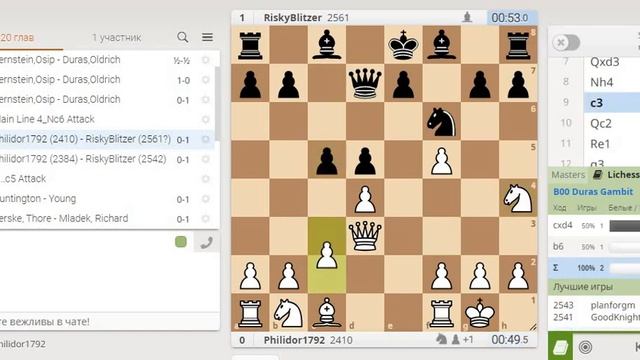The image size is (640, 360).
Task: Open RiskyBlitzer's player profile above the board
Action: [x=293, y=18]
